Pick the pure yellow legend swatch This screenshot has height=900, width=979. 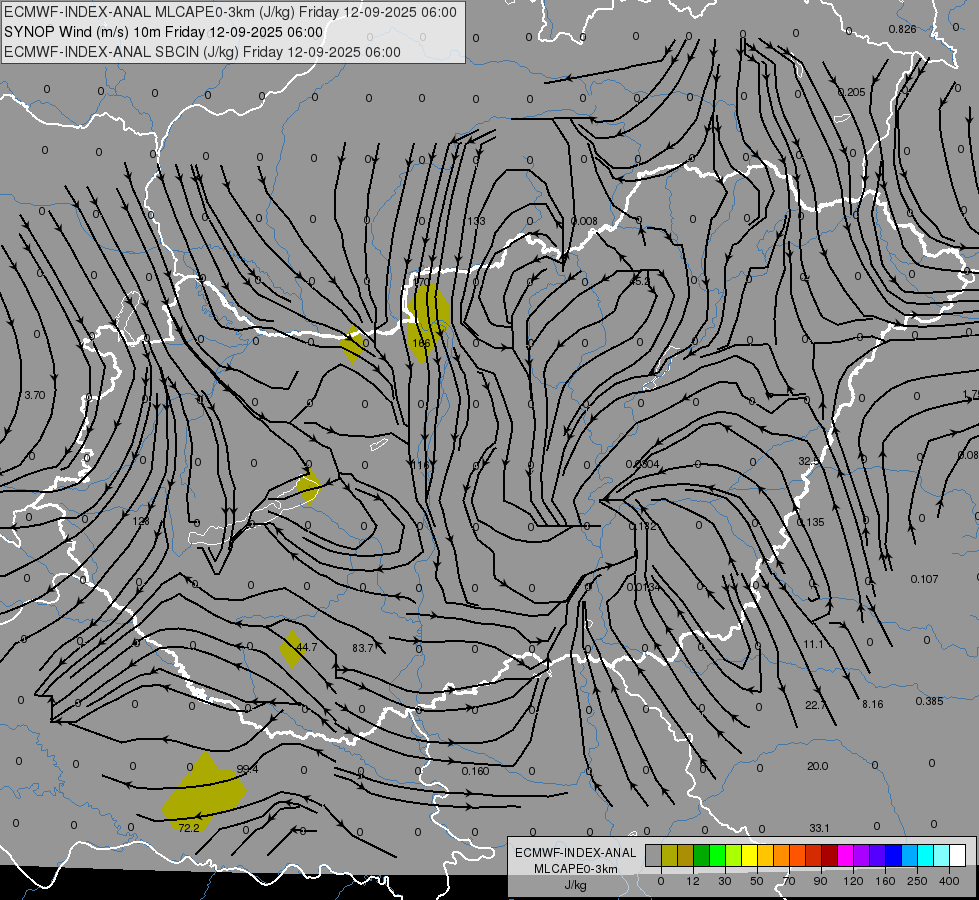click(x=750, y=856)
